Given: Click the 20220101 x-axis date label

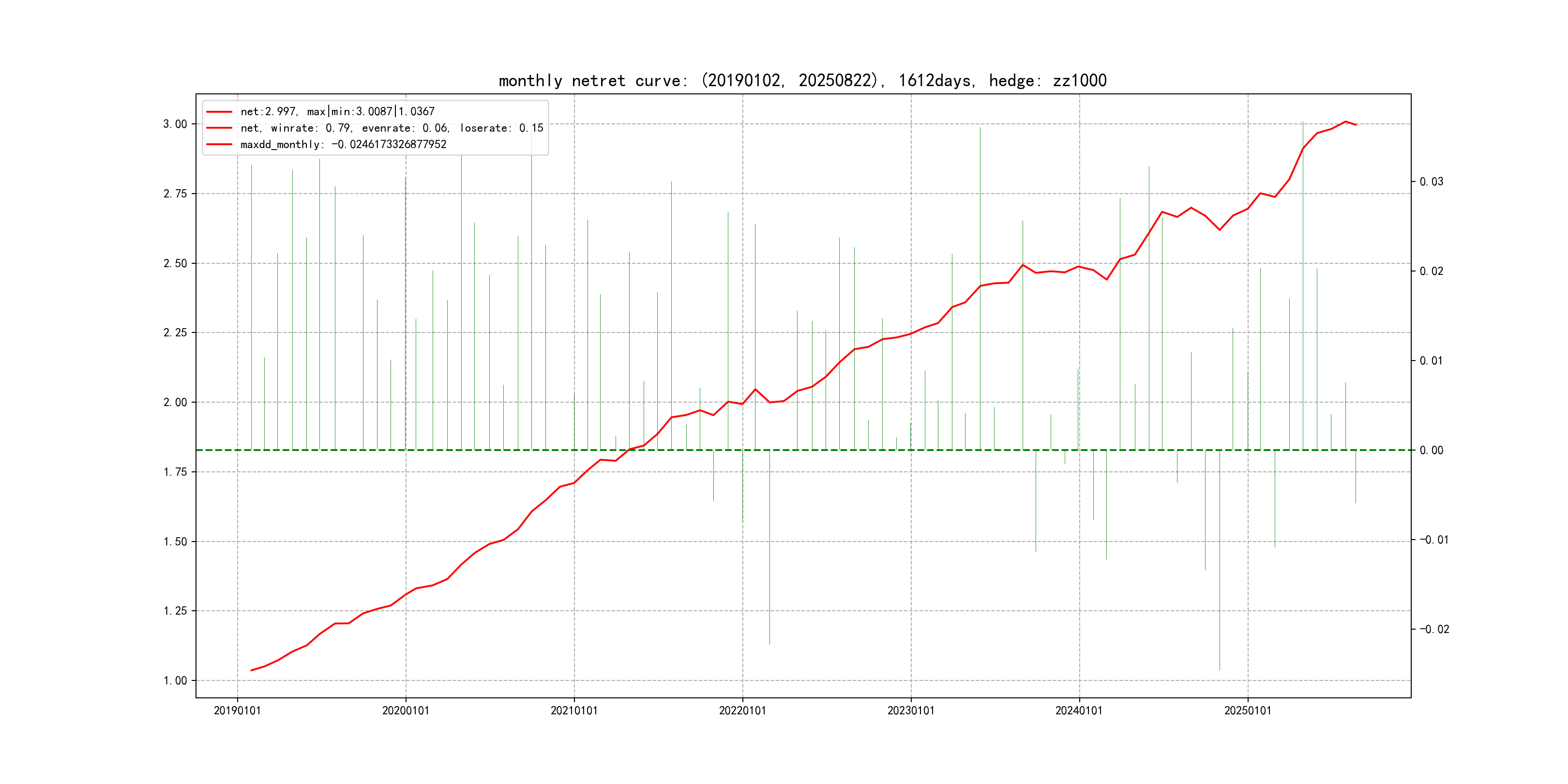Looking at the screenshot, I should [x=742, y=711].
